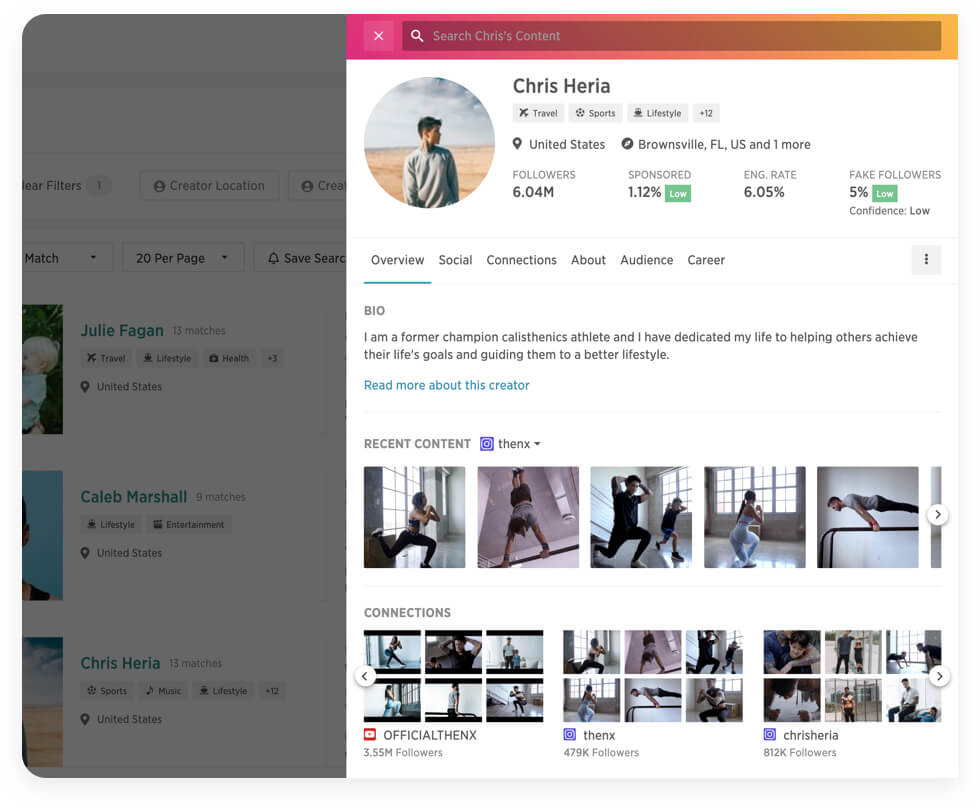Open Caleb Marshall's creator profile
The height and width of the screenshot is (808, 980).
click(134, 497)
